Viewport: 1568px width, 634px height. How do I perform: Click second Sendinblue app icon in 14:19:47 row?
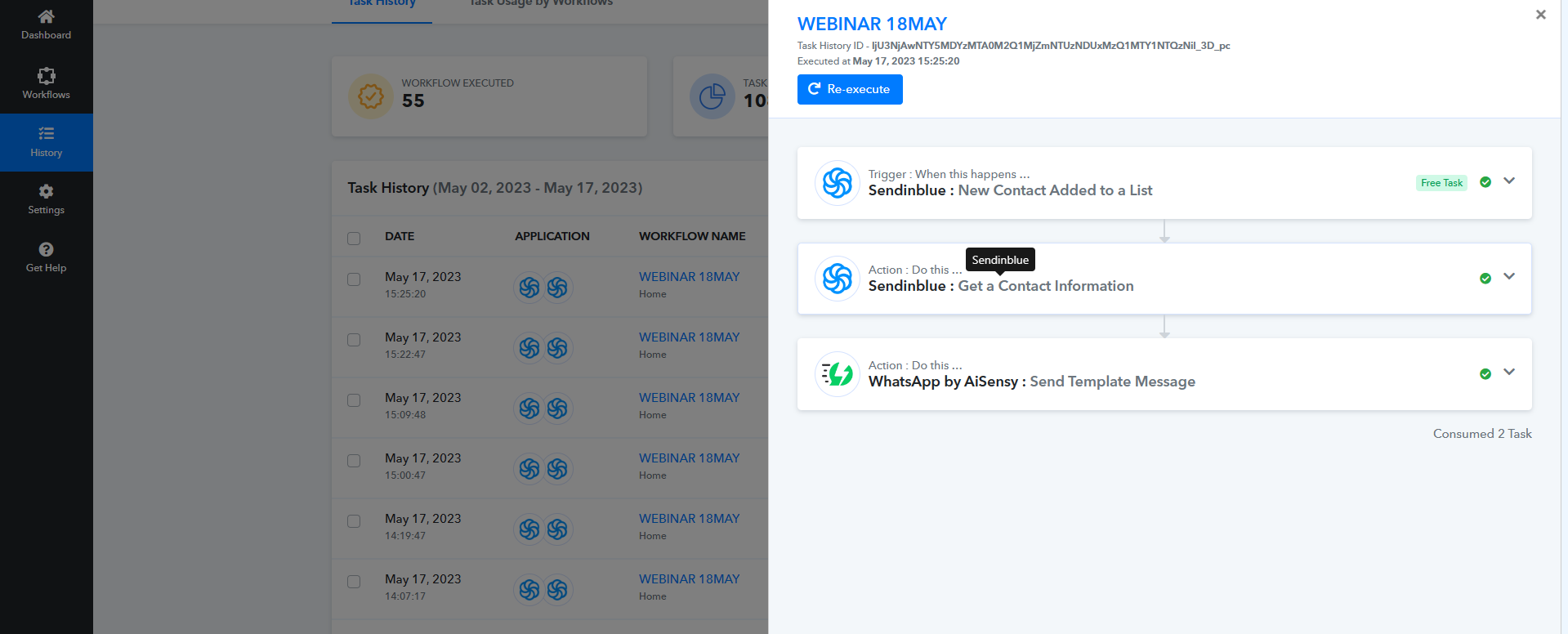(x=557, y=529)
